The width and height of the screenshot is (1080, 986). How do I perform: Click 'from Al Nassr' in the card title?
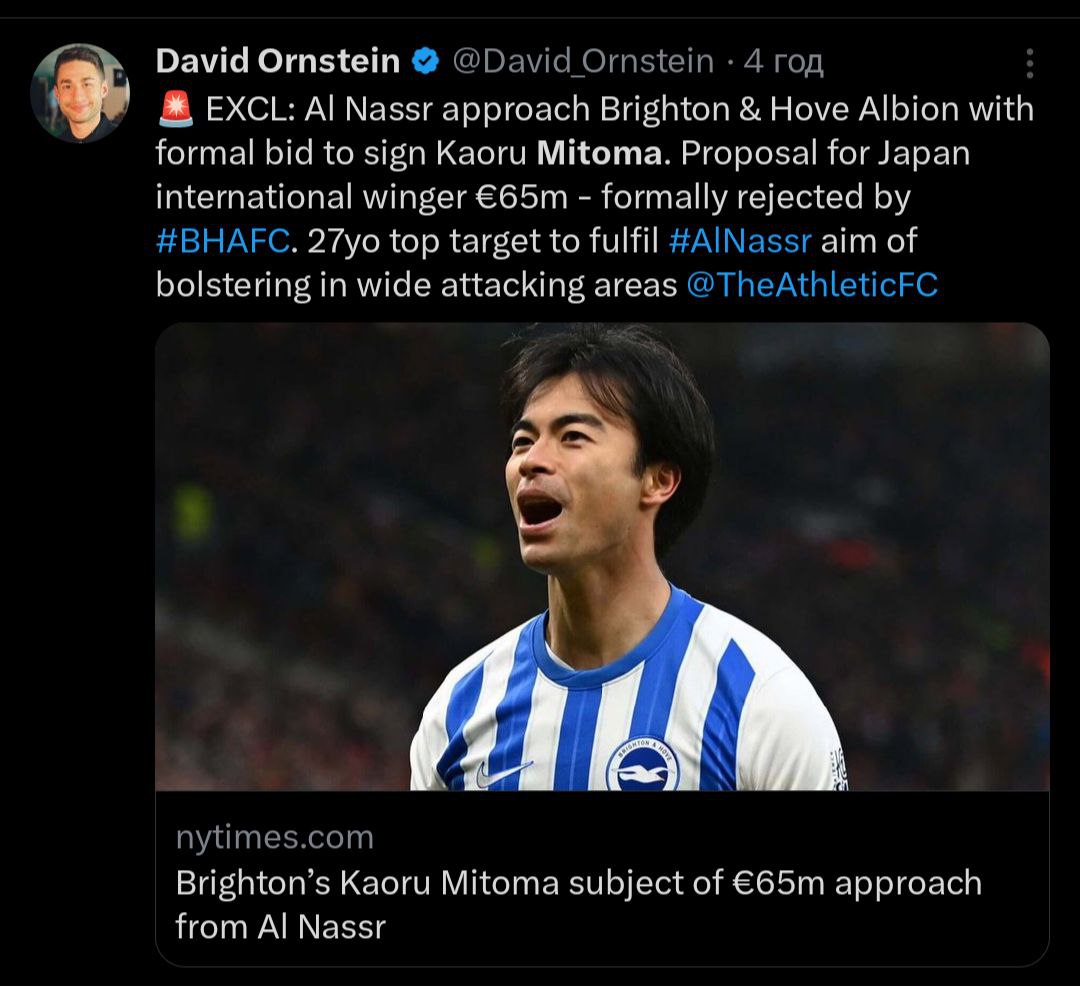click(x=280, y=927)
